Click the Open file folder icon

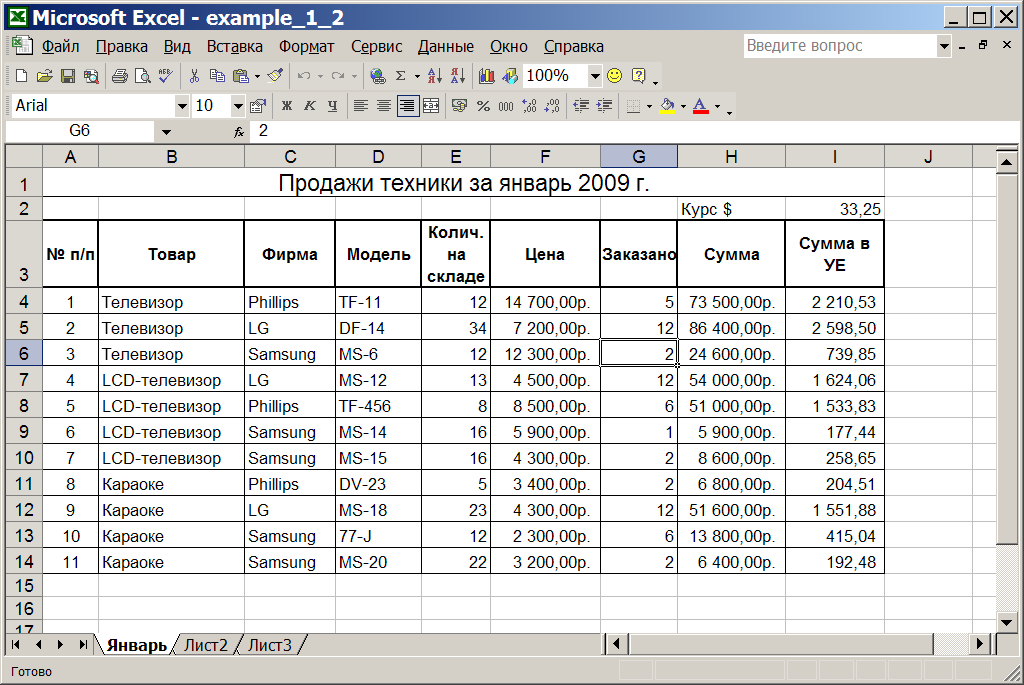44,76
